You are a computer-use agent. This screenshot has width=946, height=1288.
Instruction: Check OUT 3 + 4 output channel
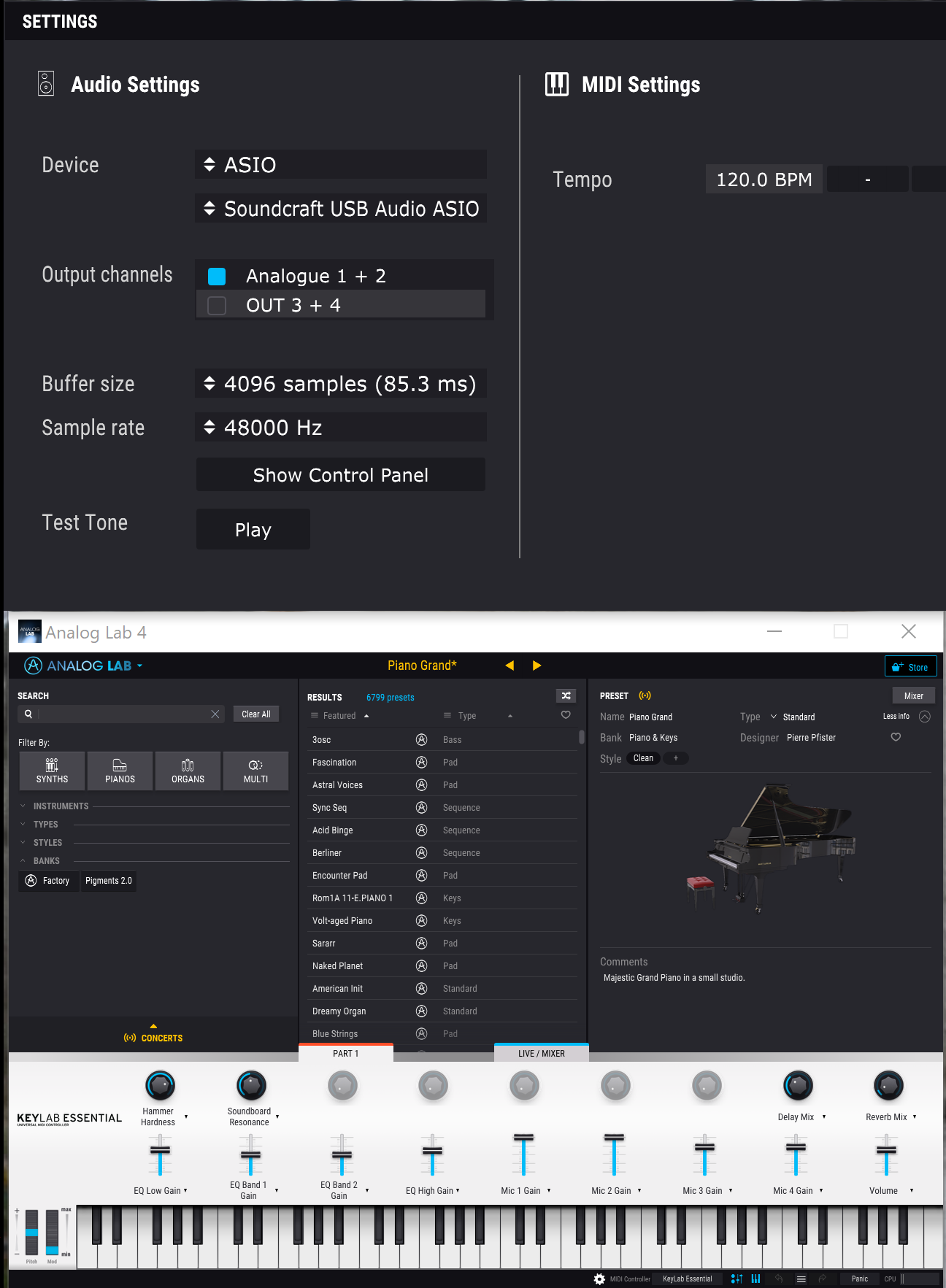[217, 305]
